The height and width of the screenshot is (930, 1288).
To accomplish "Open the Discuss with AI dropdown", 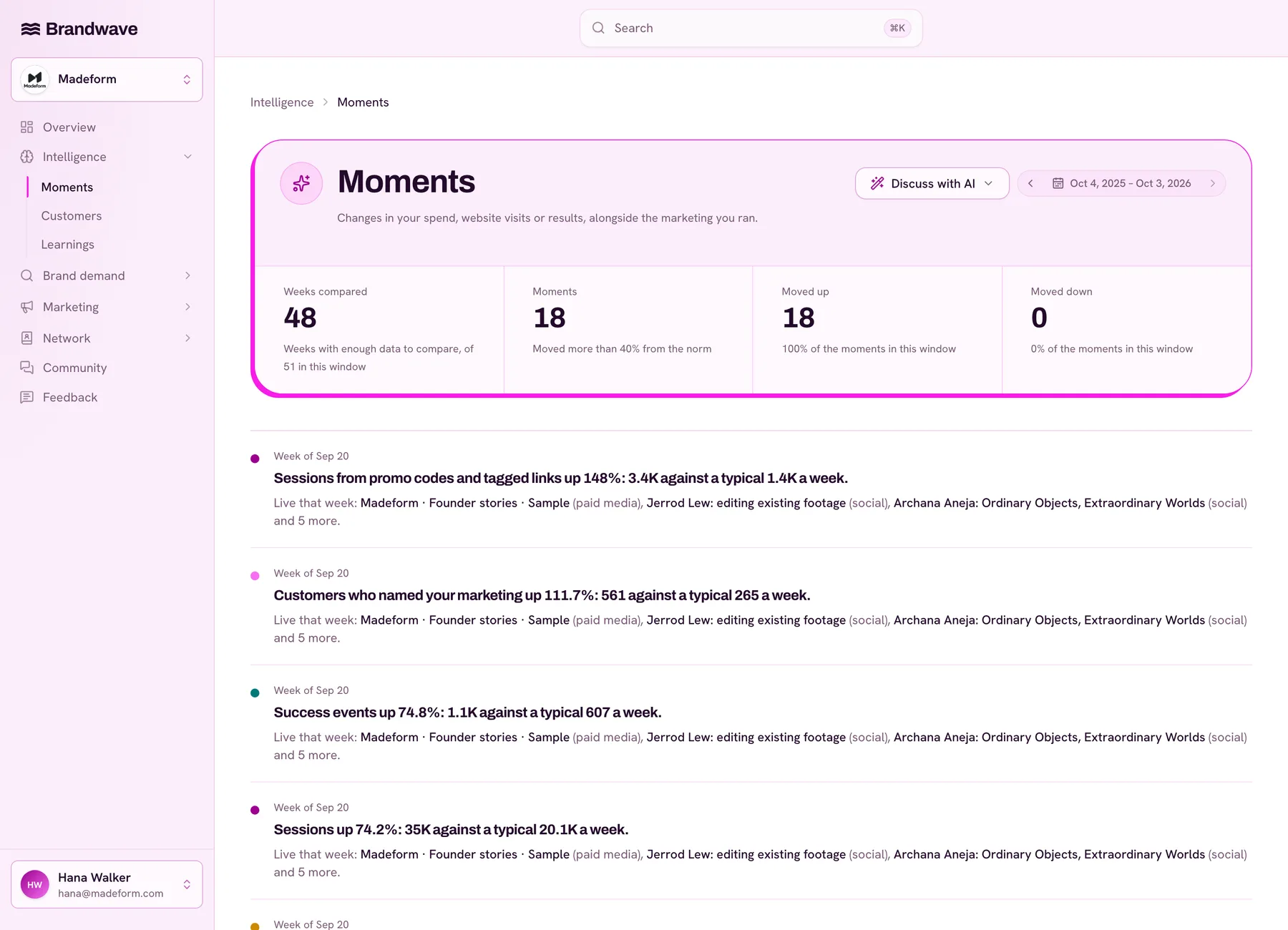I will tap(932, 183).
